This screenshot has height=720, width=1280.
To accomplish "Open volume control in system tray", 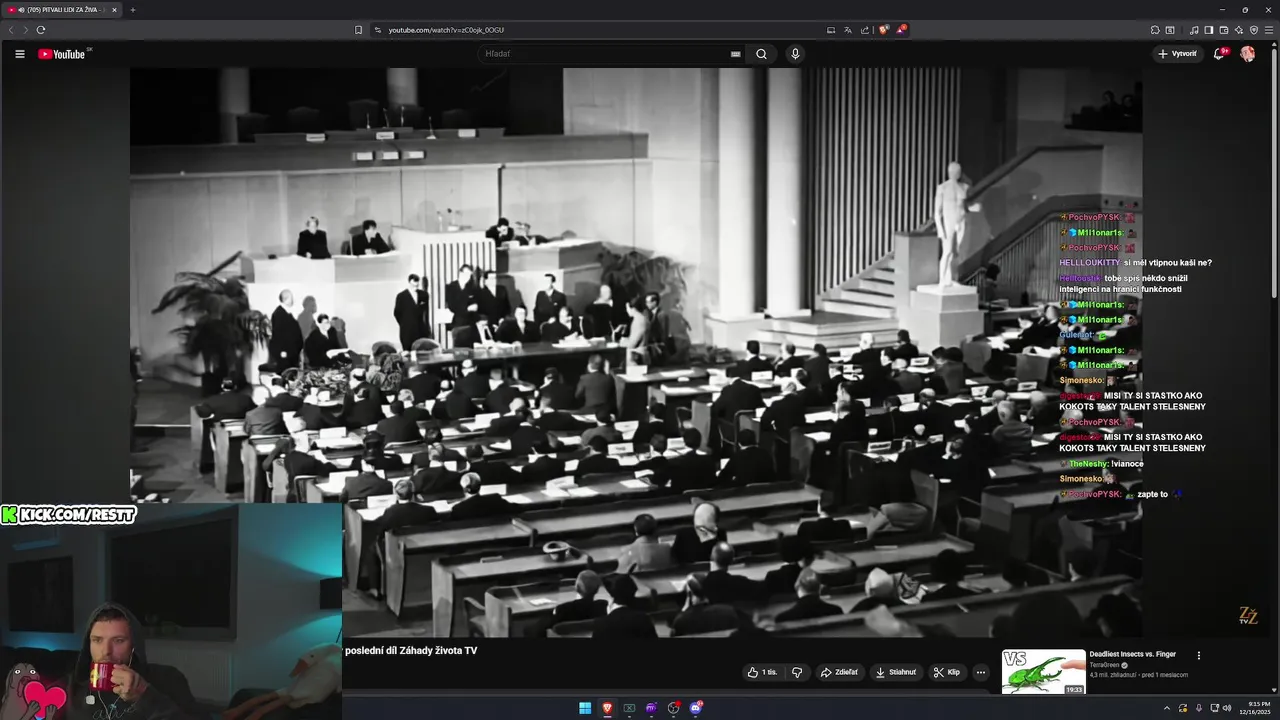I will pos(1227,708).
